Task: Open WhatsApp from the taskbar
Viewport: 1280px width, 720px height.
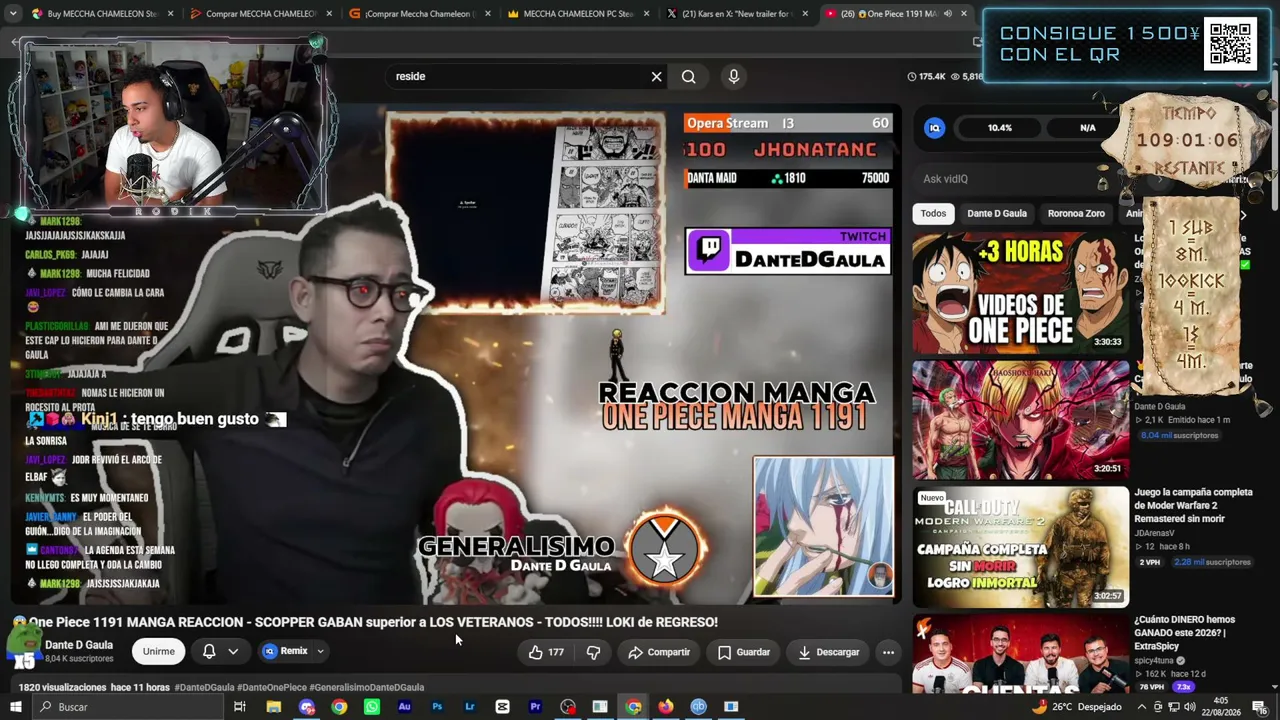Action: 372,707
